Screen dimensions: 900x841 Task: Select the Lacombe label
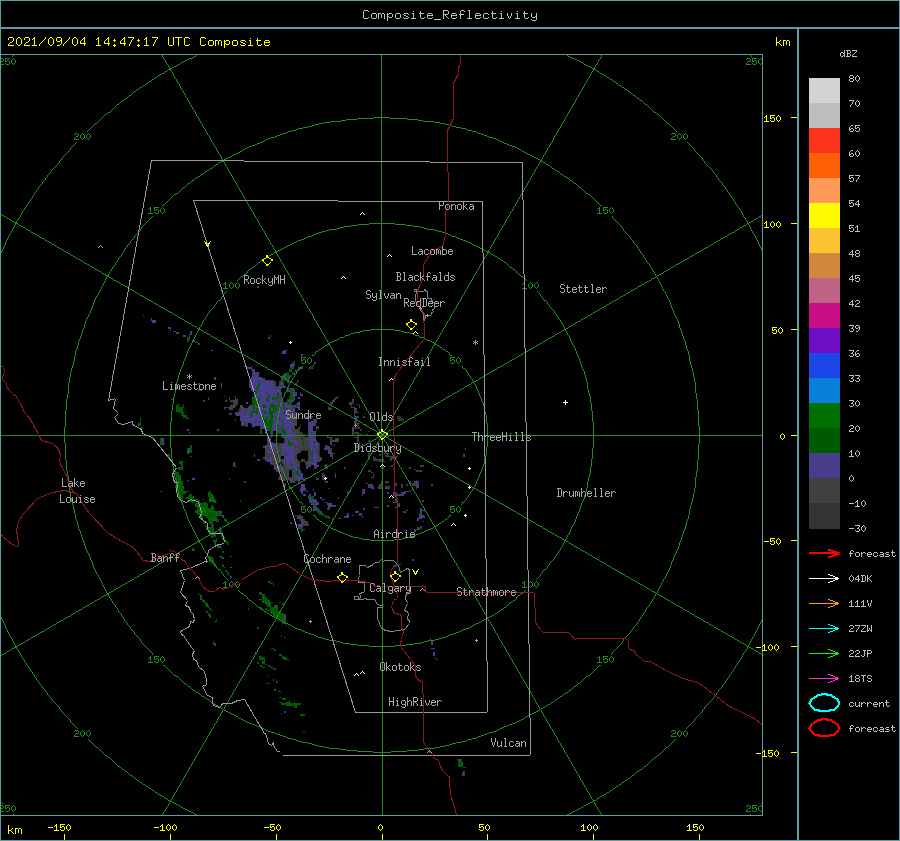coord(432,251)
